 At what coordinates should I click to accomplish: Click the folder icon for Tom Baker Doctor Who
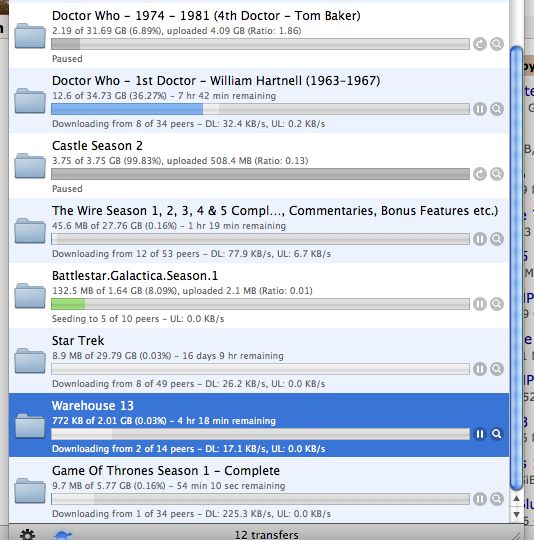pos(30,36)
